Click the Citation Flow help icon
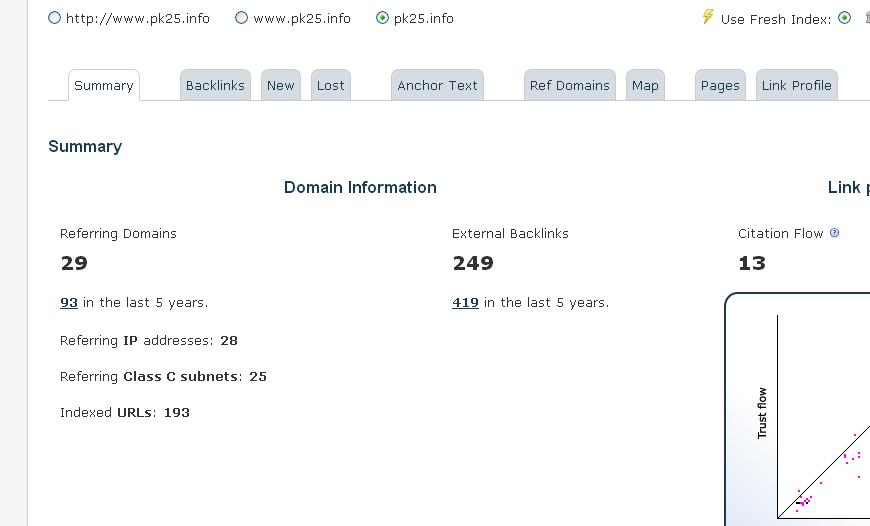Viewport: 870px width, 526px height. 834,233
